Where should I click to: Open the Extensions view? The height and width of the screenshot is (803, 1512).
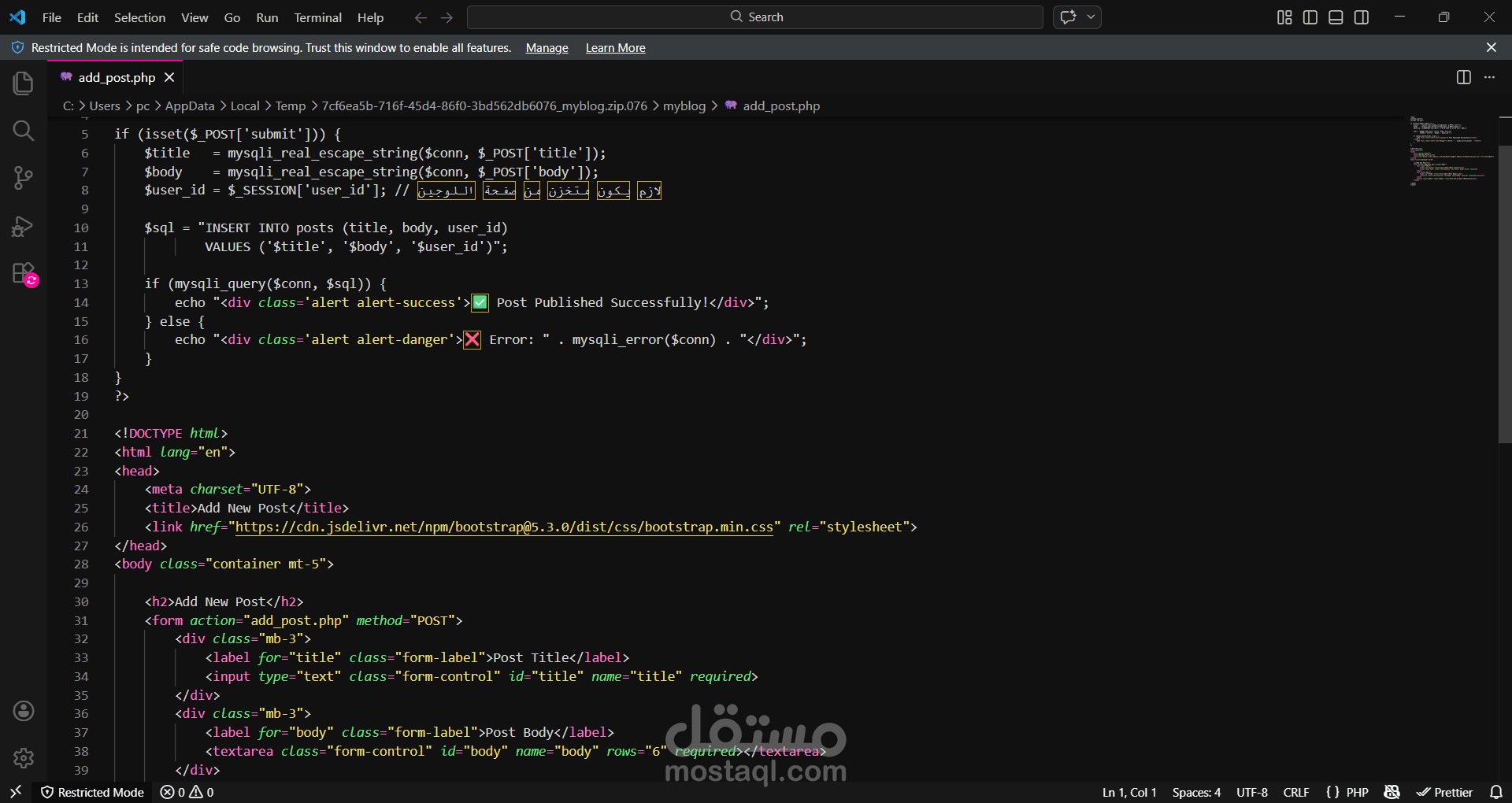click(x=24, y=274)
